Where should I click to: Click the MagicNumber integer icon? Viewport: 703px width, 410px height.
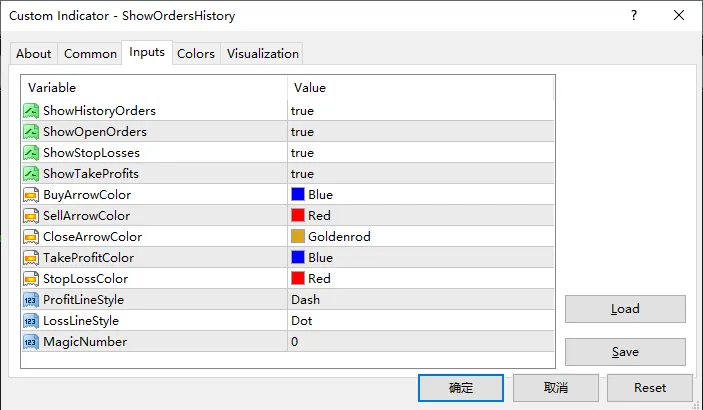(31, 342)
